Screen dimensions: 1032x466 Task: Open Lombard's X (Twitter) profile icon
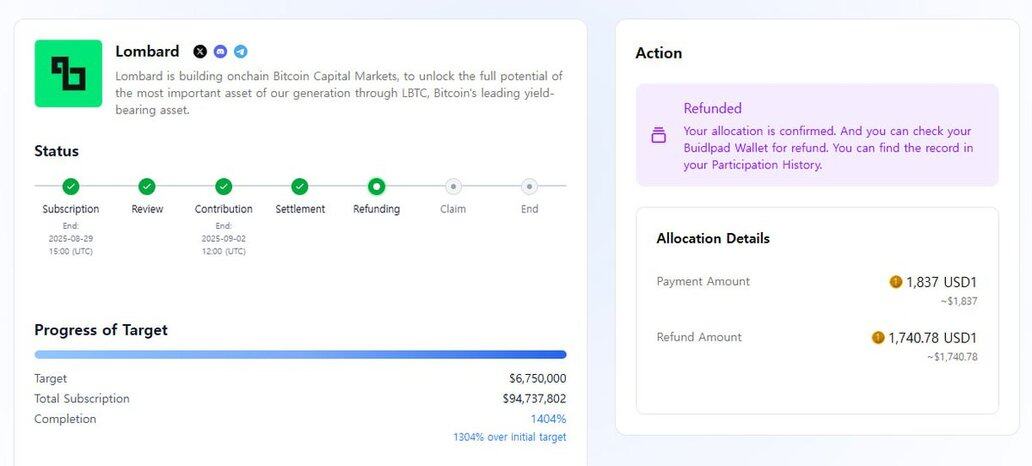click(x=200, y=51)
